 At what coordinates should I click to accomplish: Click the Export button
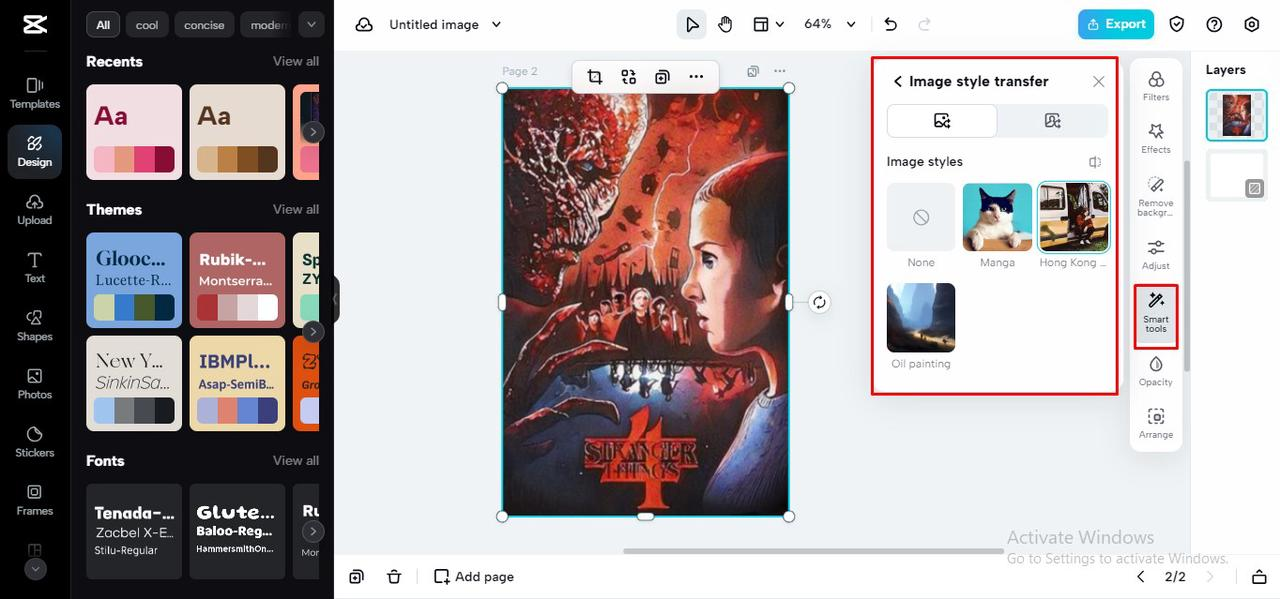(x=1116, y=24)
